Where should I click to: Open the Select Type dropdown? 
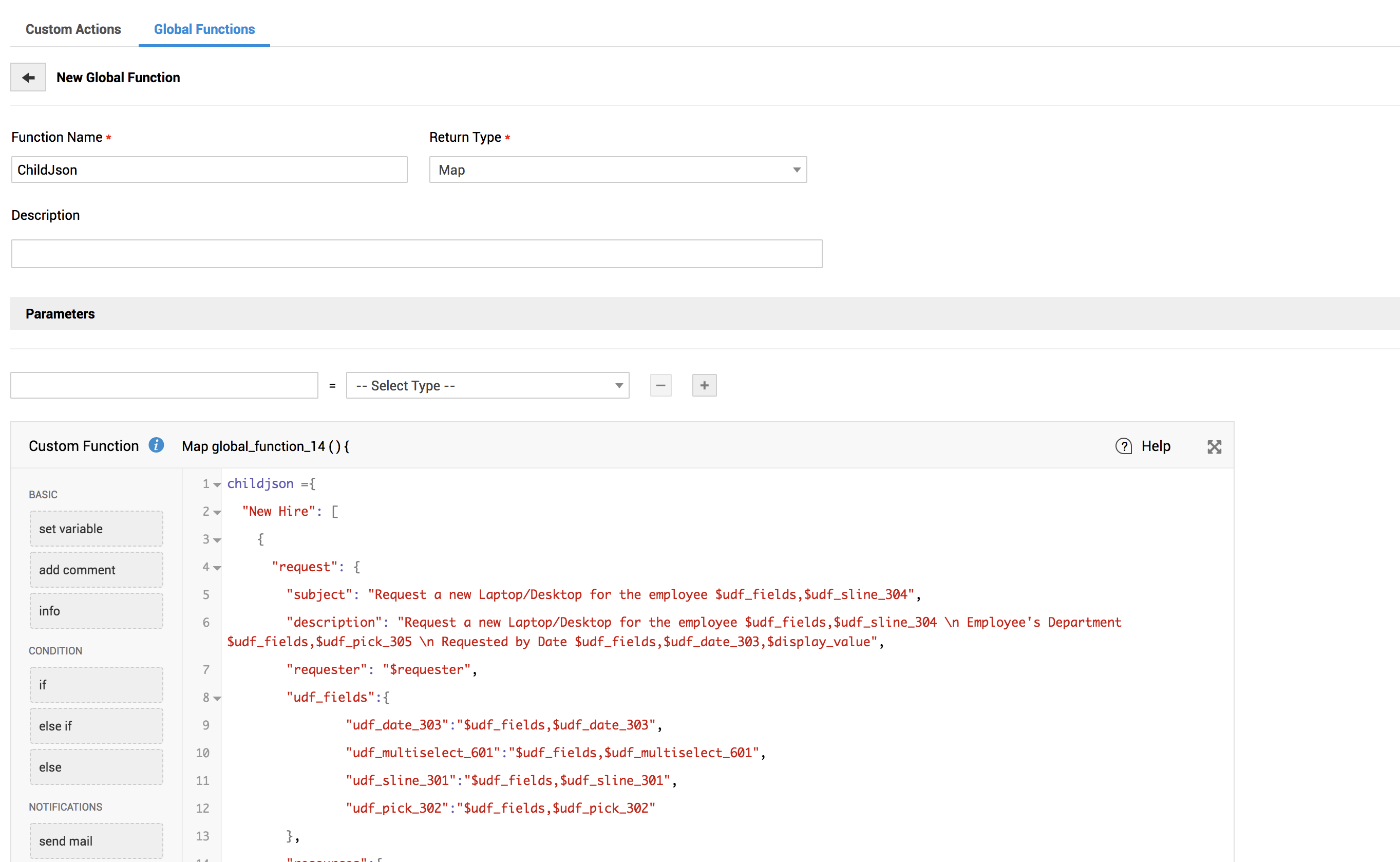(487, 386)
